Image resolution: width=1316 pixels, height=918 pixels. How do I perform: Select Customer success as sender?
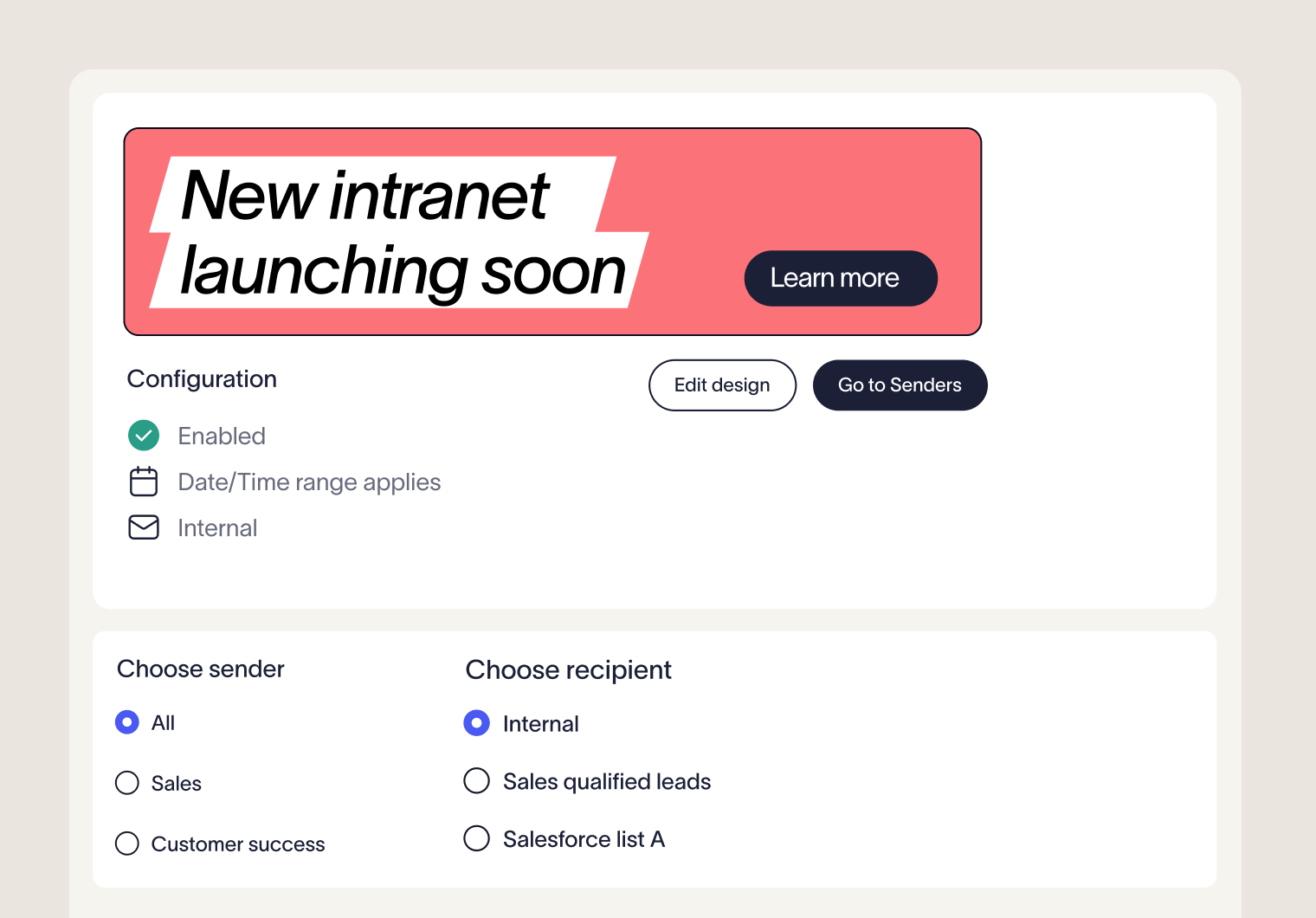click(x=127, y=844)
